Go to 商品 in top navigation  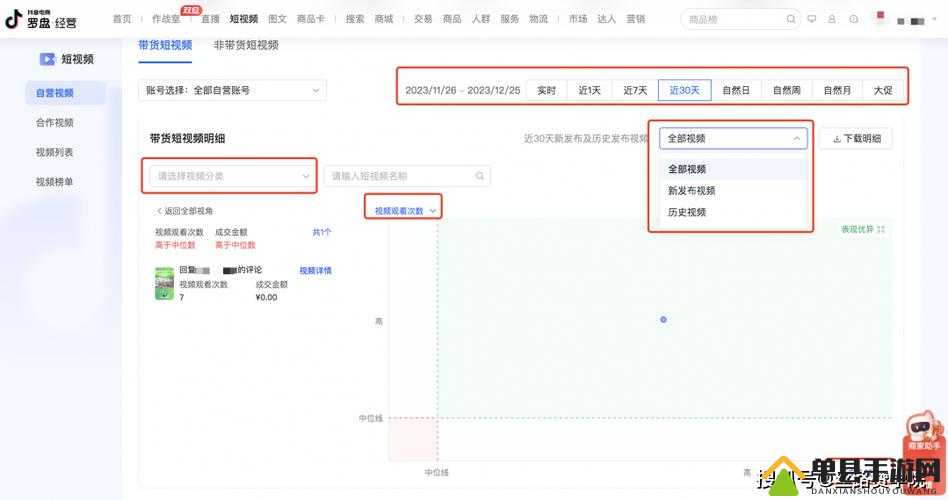click(452, 19)
